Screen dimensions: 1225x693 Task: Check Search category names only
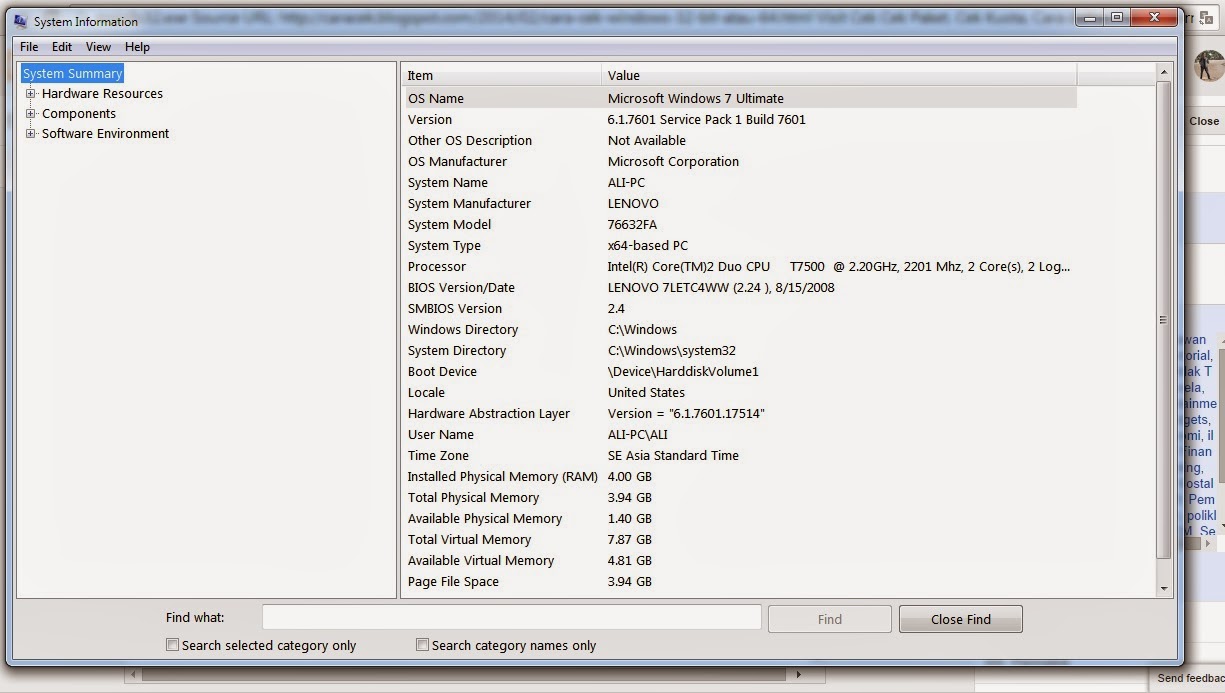click(423, 645)
